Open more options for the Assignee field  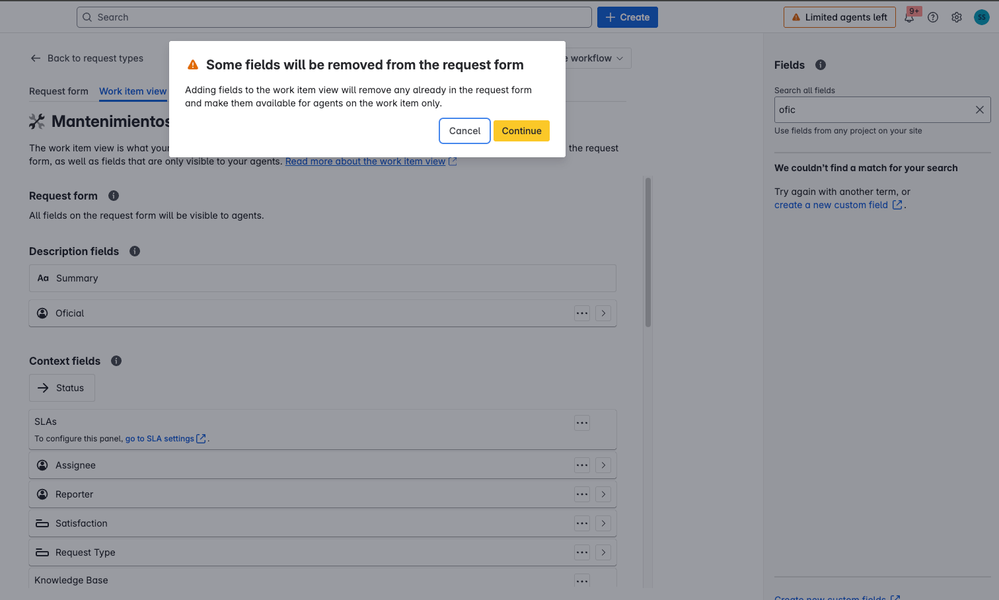coord(582,465)
